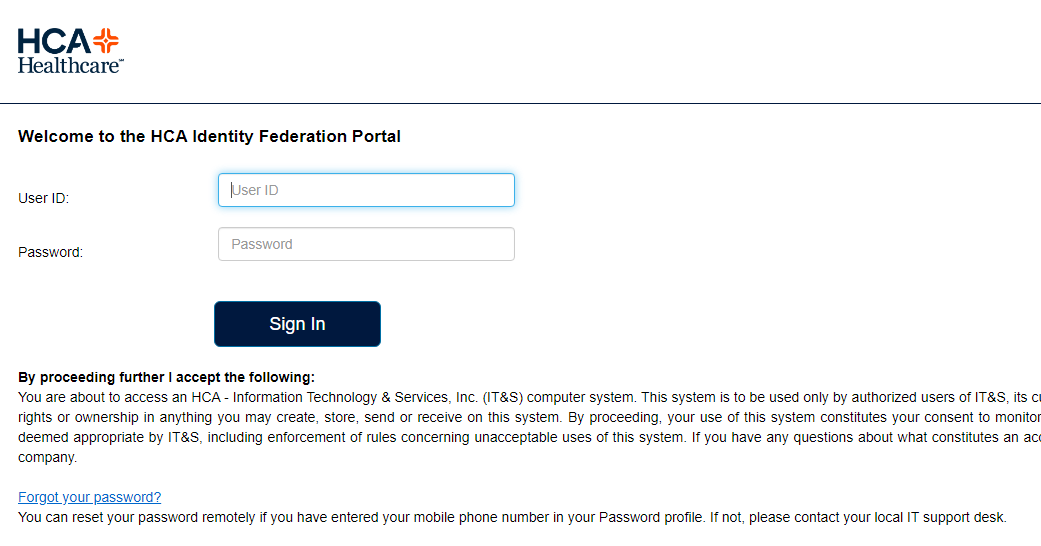1041x546 pixels.
Task: Click the HCA Healthcare logo
Action: pyautogui.click(x=70, y=50)
